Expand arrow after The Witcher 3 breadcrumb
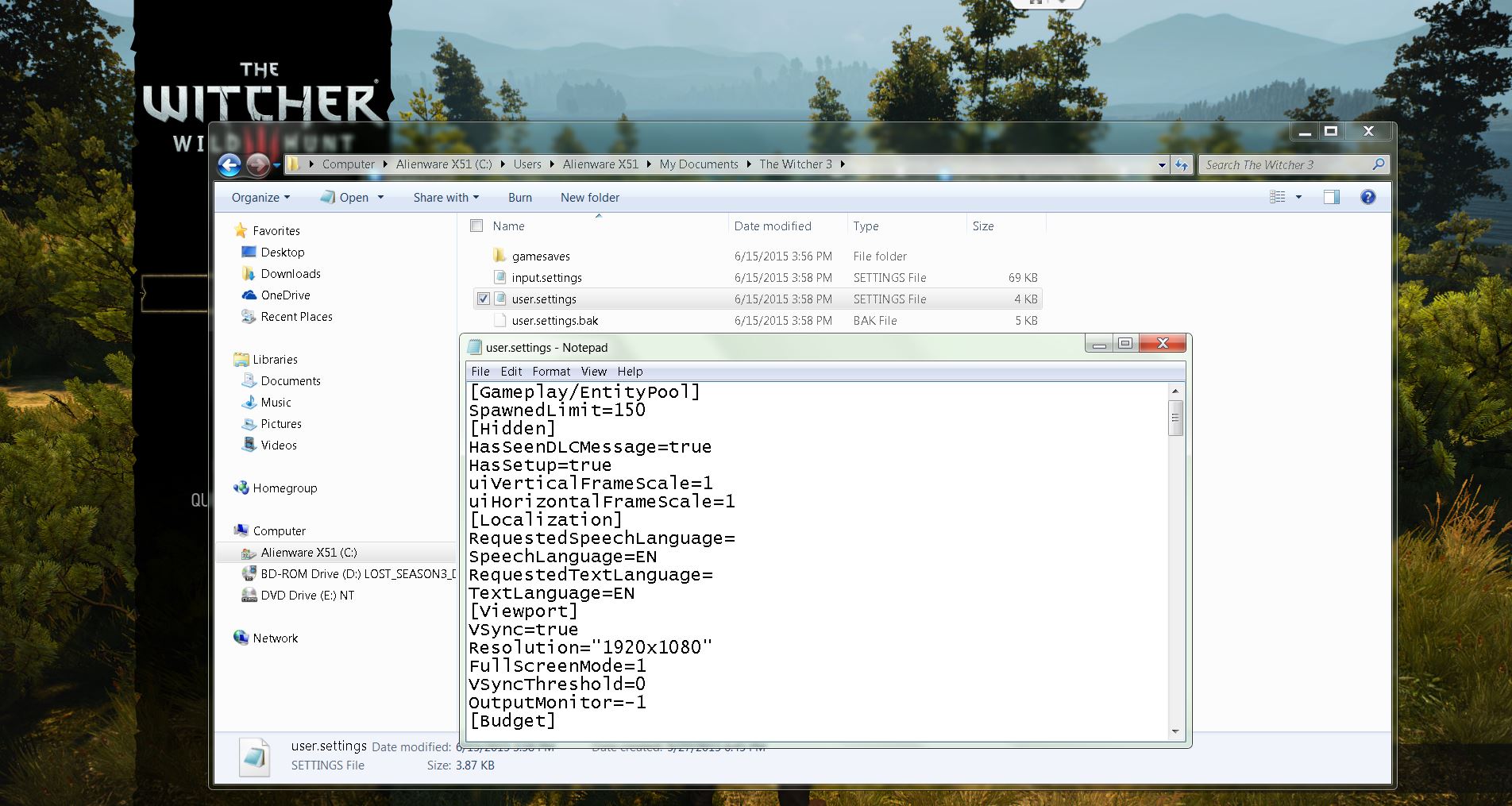Viewport: 1512px width, 806px height. [x=843, y=164]
